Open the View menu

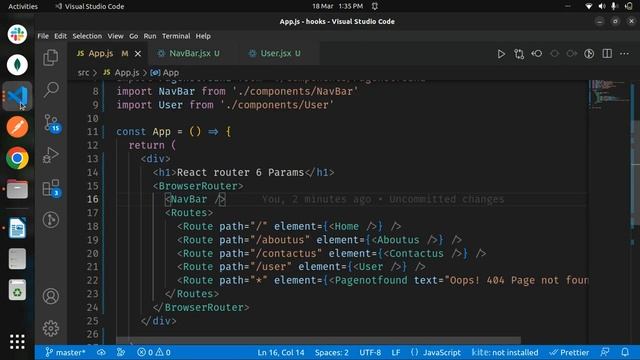coord(116,36)
